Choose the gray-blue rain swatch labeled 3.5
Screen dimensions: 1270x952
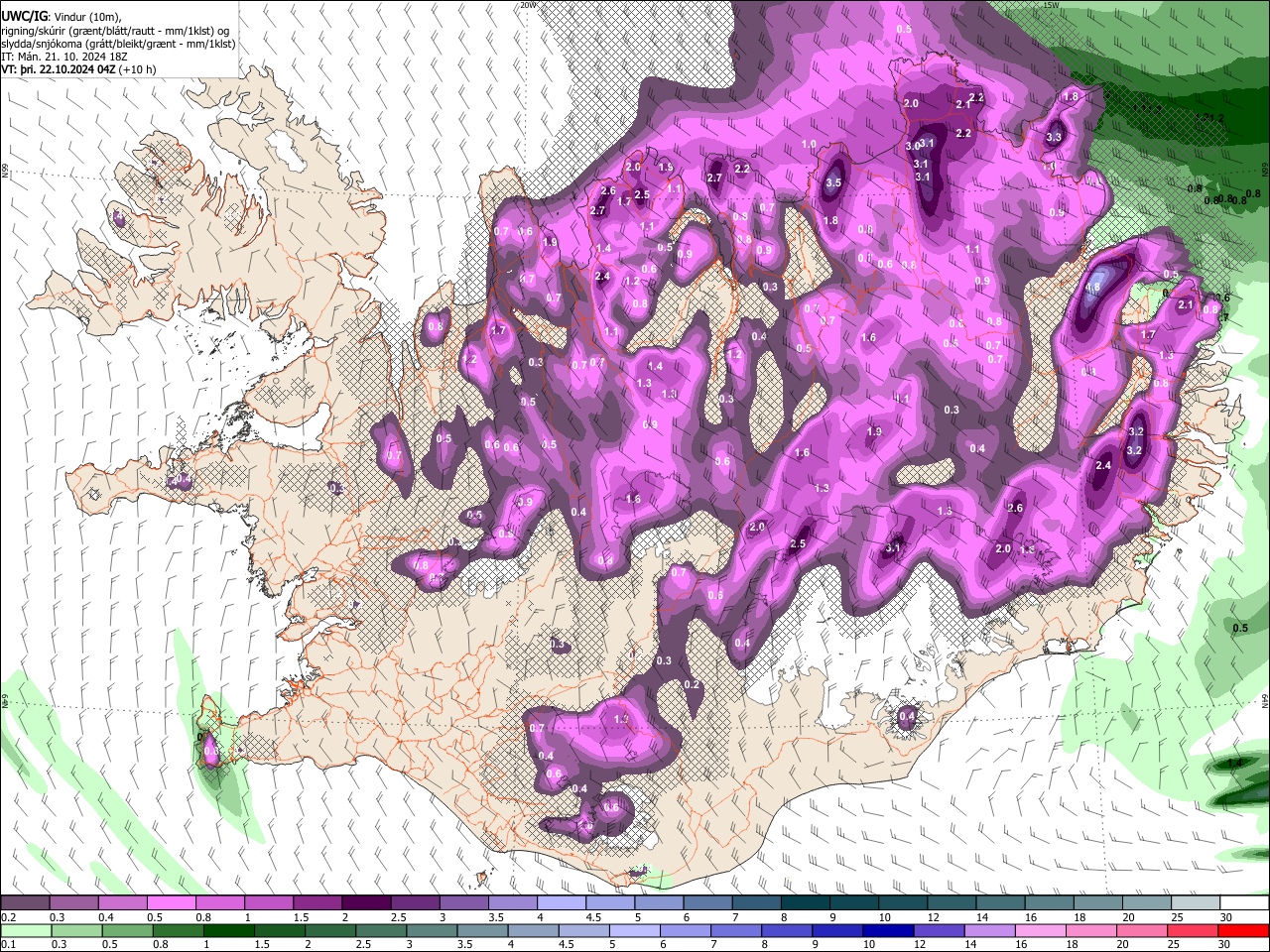[483, 930]
